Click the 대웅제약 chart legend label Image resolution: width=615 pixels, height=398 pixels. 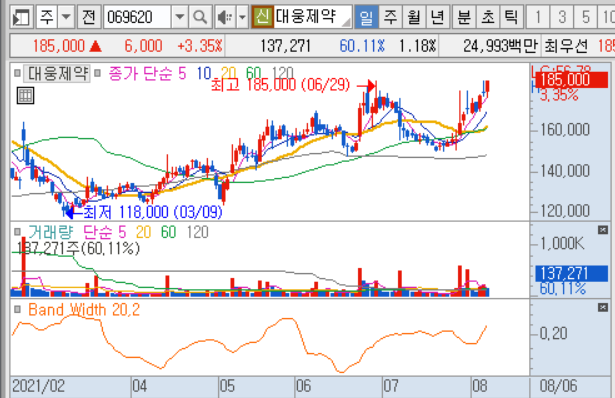[x=57, y=73]
